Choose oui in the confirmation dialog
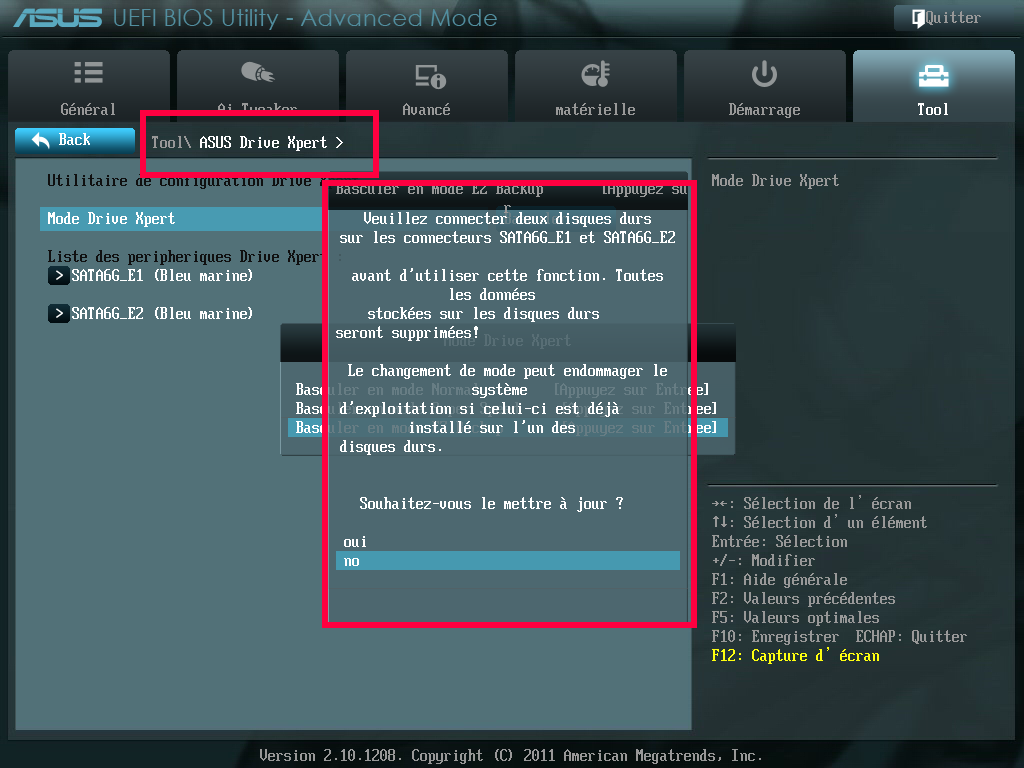Viewport: 1024px width, 768px height. click(x=507, y=542)
